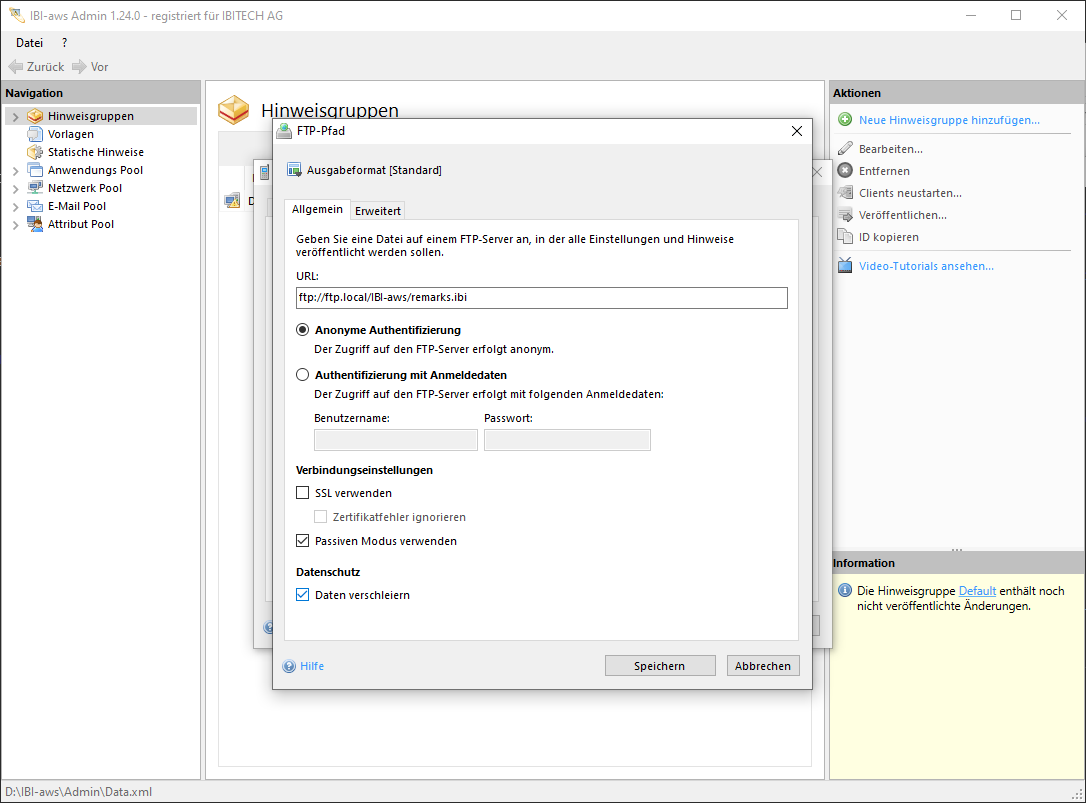Expand the Anwendungs Pool node
This screenshot has height=803, width=1086.
click(15, 171)
